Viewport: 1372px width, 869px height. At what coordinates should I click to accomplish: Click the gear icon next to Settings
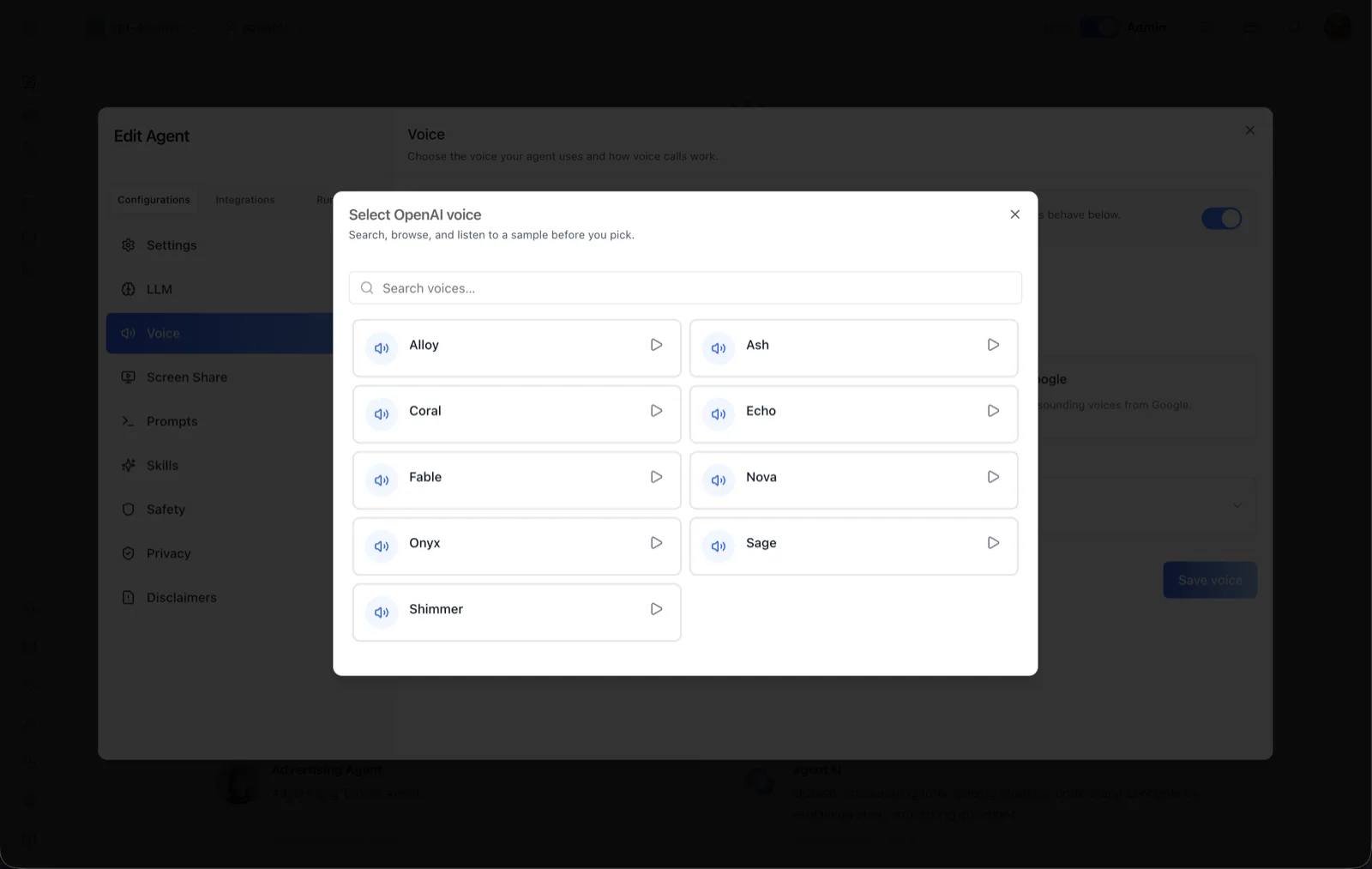pyautogui.click(x=129, y=245)
